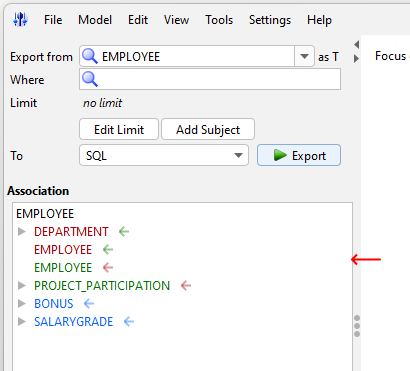Open the File menu
This screenshot has width=410, height=371.
[53, 20]
